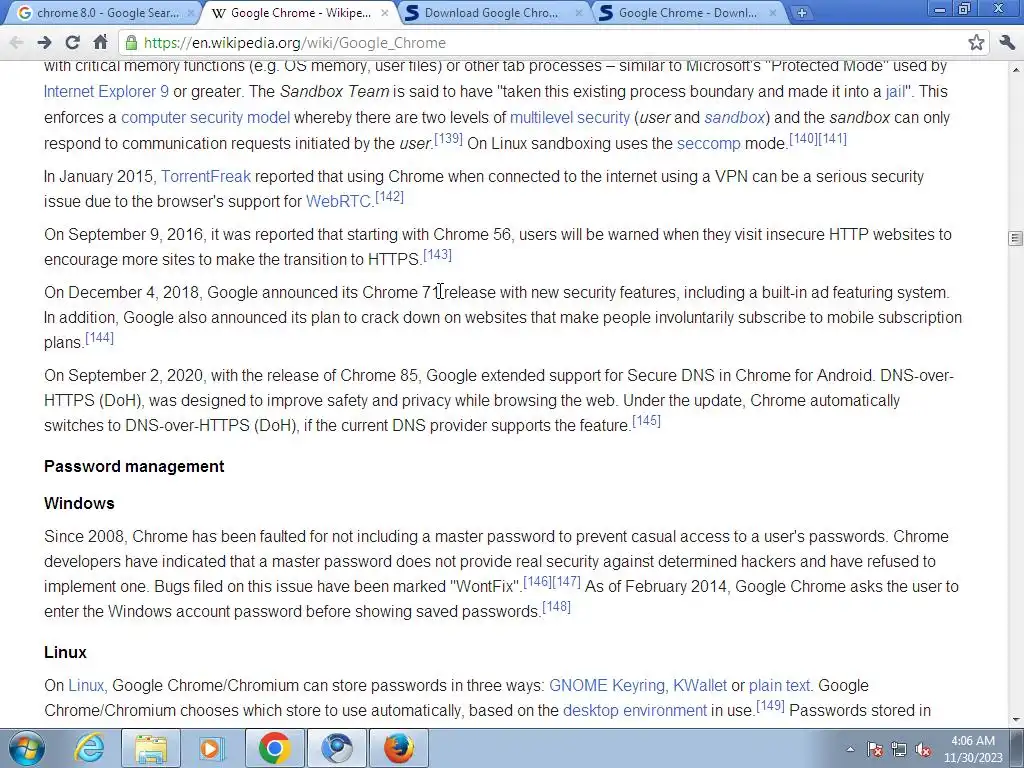1024x768 pixels.
Task: Open Chromium blue icon in taskbar
Action: pyautogui.click(x=337, y=748)
